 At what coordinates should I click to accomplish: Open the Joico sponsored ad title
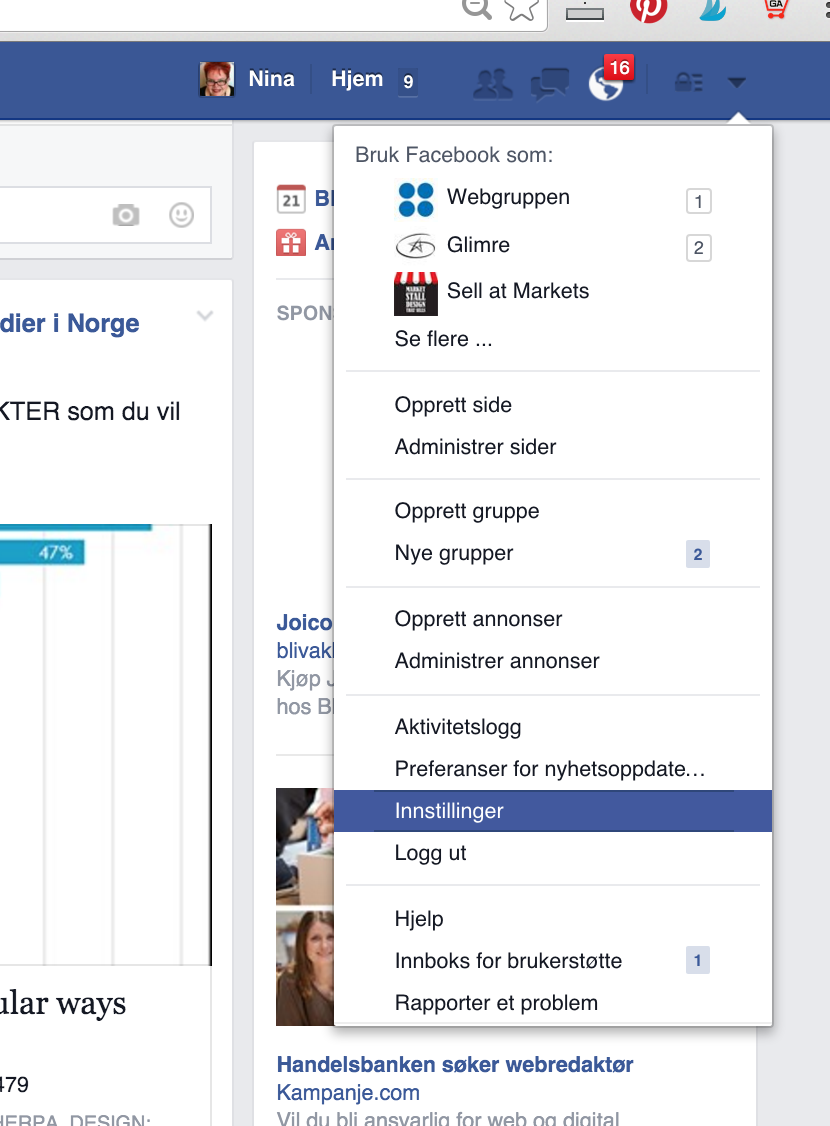tap(304, 623)
